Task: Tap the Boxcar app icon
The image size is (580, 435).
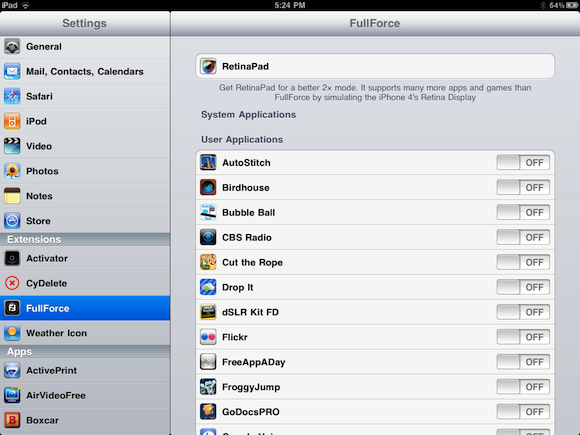Action: click(12, 420)
